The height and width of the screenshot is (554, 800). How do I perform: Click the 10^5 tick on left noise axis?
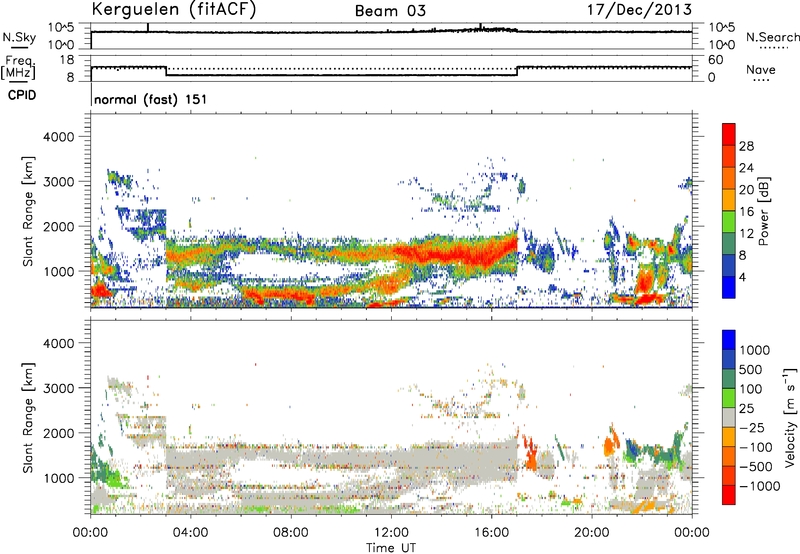[61, 28]
